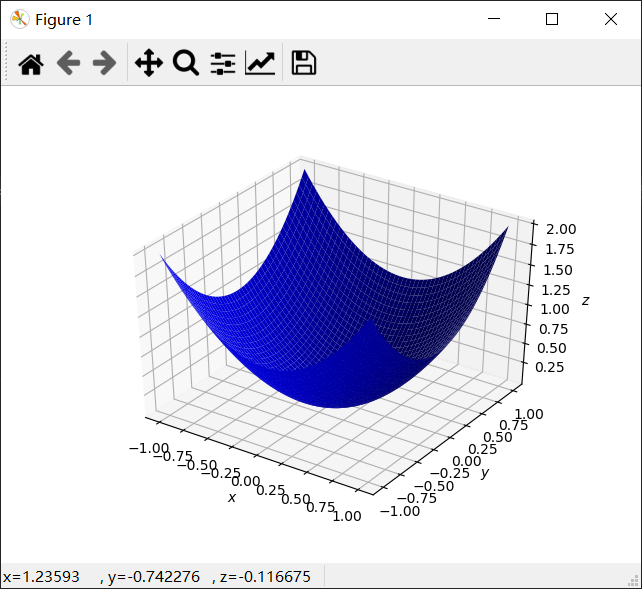The height and width of the screenshot is (589, 642).
Task: Click the z=-0.116675 status bar readout
Action: point(265,577)
